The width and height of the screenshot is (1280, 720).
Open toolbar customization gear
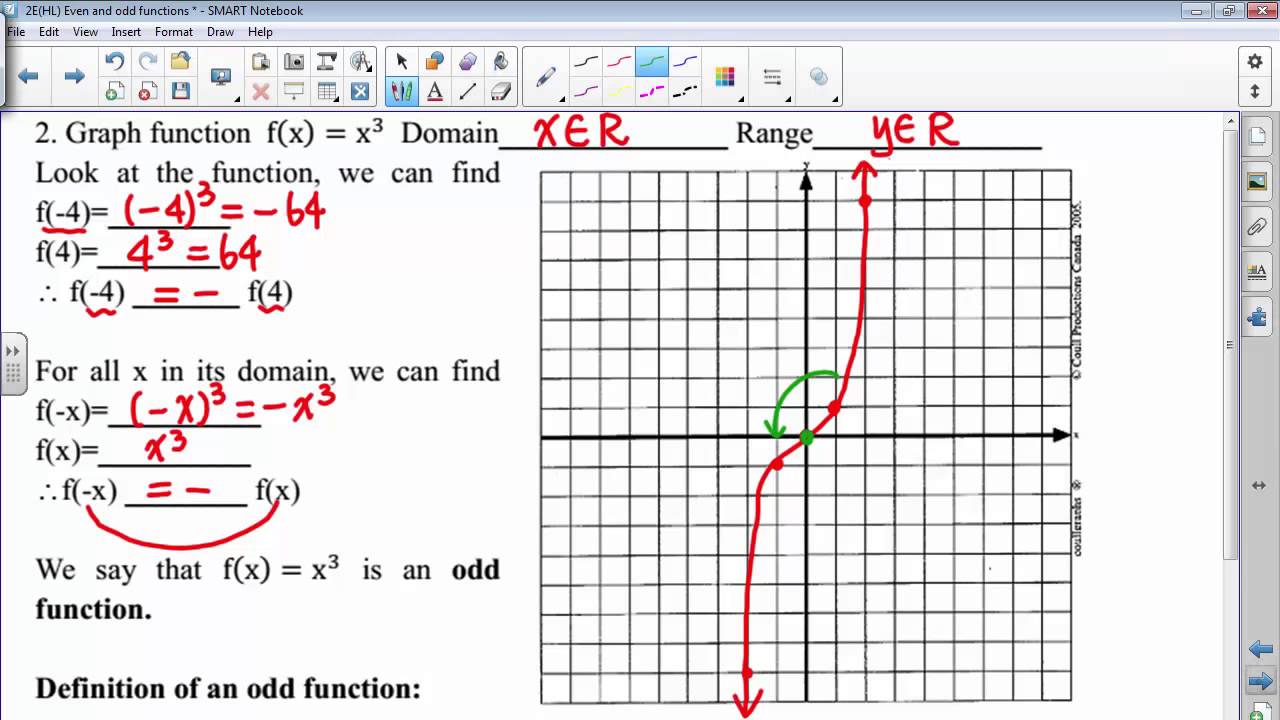[1255, 62]
